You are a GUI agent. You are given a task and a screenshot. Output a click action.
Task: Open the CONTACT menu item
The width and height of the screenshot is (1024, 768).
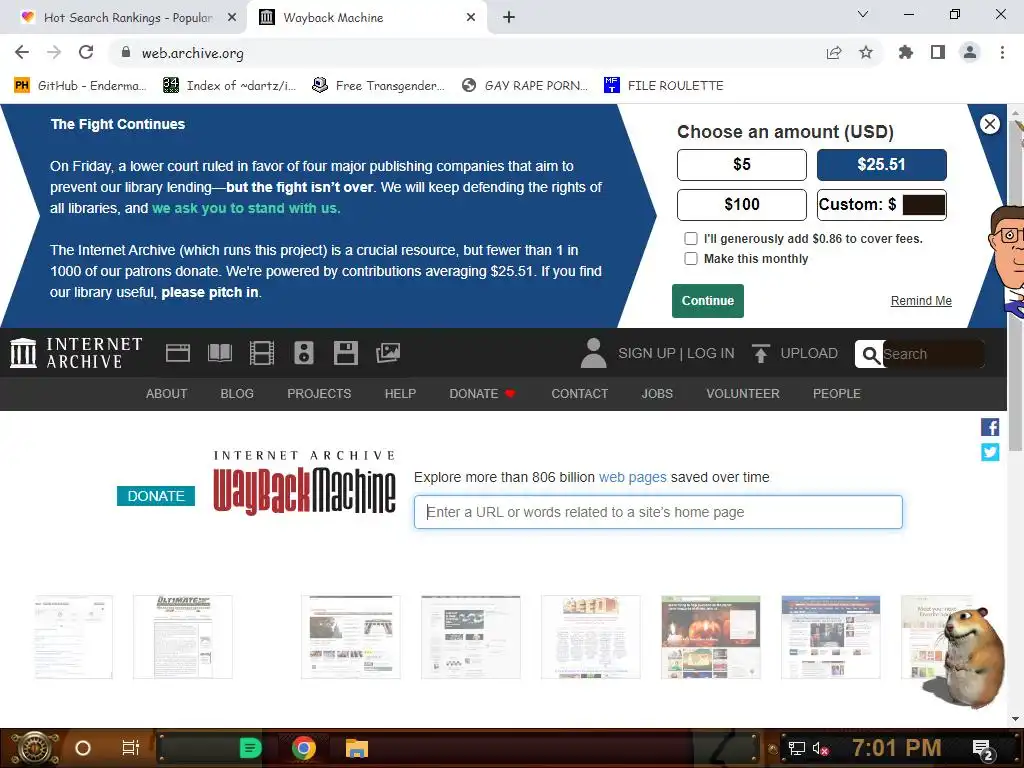pos(580,394)
